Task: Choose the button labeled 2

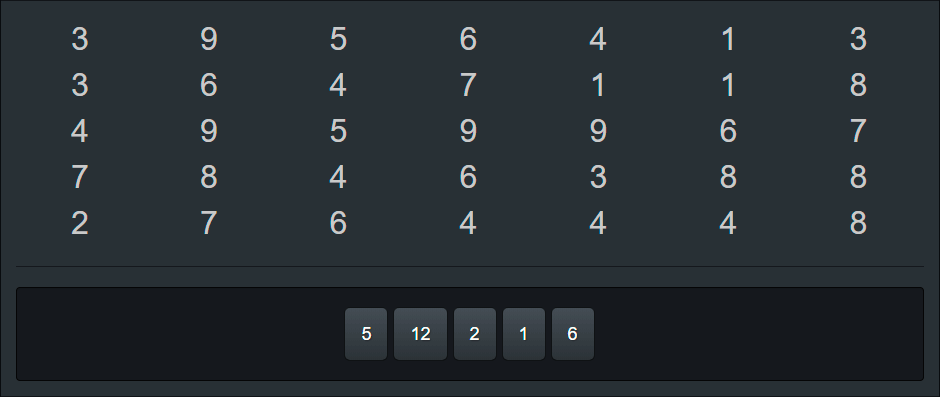Action: click(x=475, y=334)
